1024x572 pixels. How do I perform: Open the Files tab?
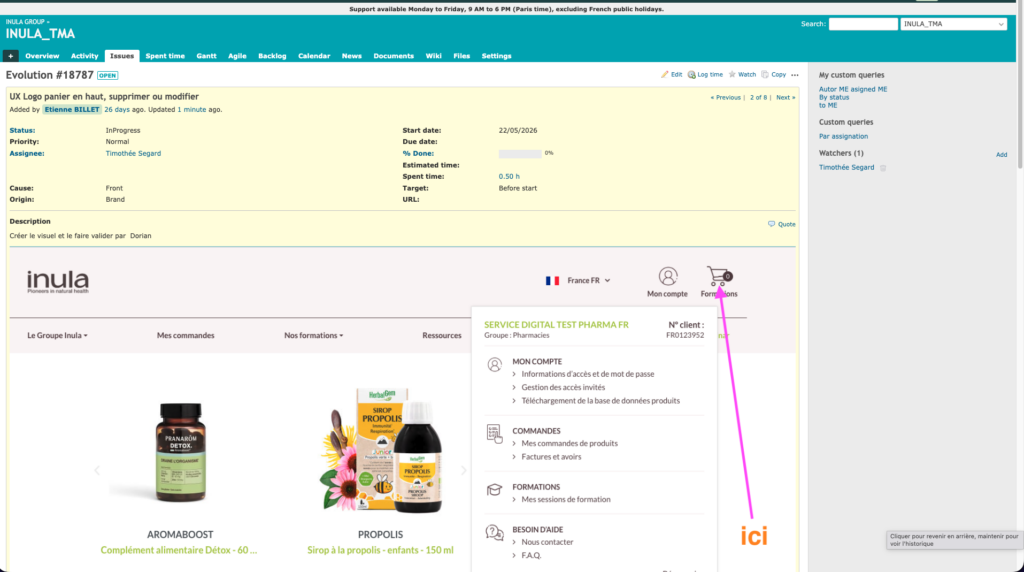pyautogui.click(x=461, y=56)
